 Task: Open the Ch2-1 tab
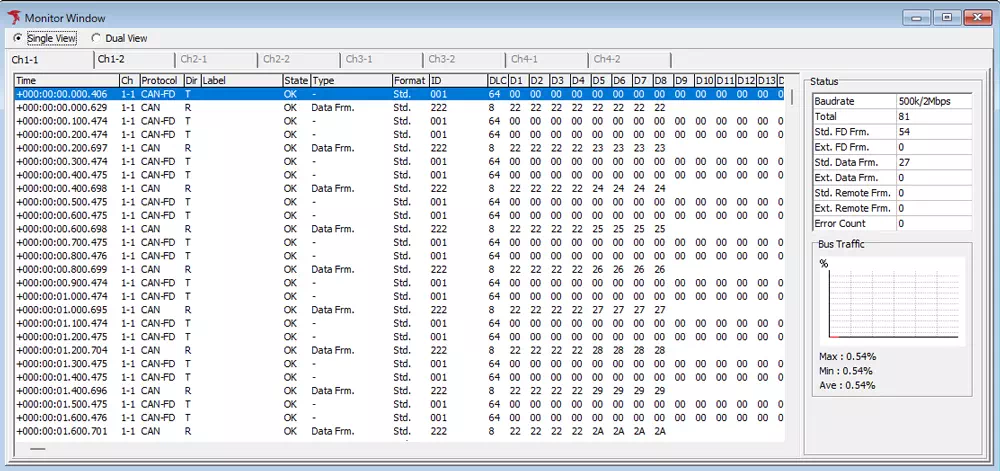(x=194, y=60)
